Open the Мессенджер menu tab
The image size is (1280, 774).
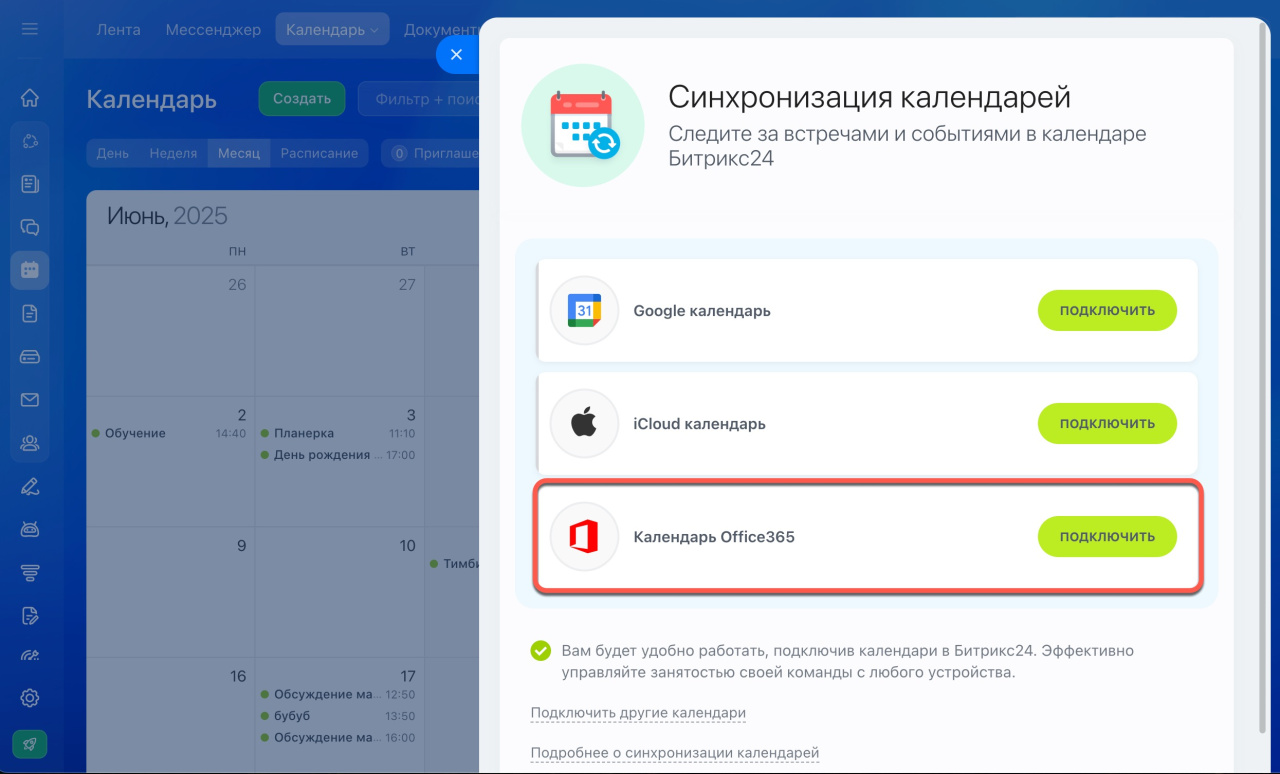[212, 30]
